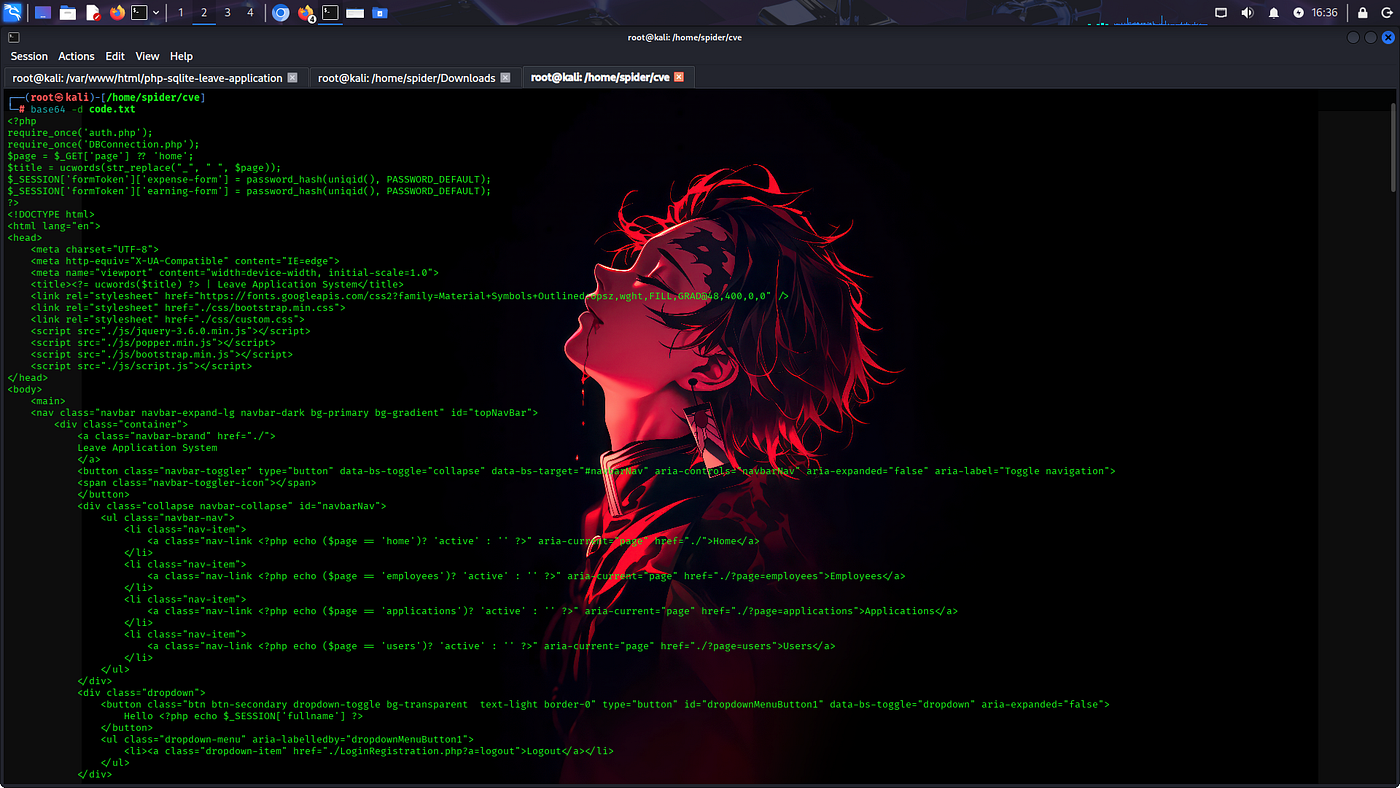The height and width of the screenshot is (788, 1400).
Task: Click the jquery-3.6.0.min.js script line
Action: (171, 331)
